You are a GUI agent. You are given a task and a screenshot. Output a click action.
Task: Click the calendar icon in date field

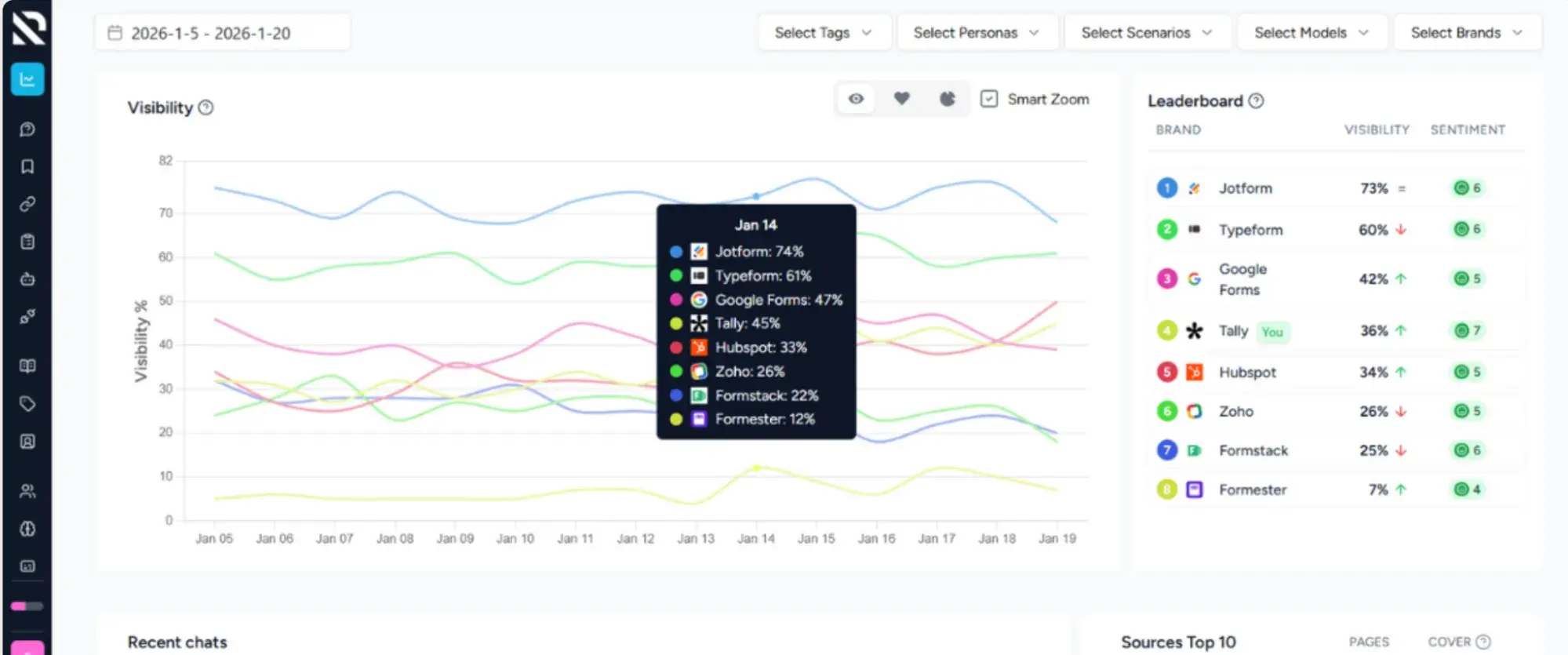click(115, 33)
